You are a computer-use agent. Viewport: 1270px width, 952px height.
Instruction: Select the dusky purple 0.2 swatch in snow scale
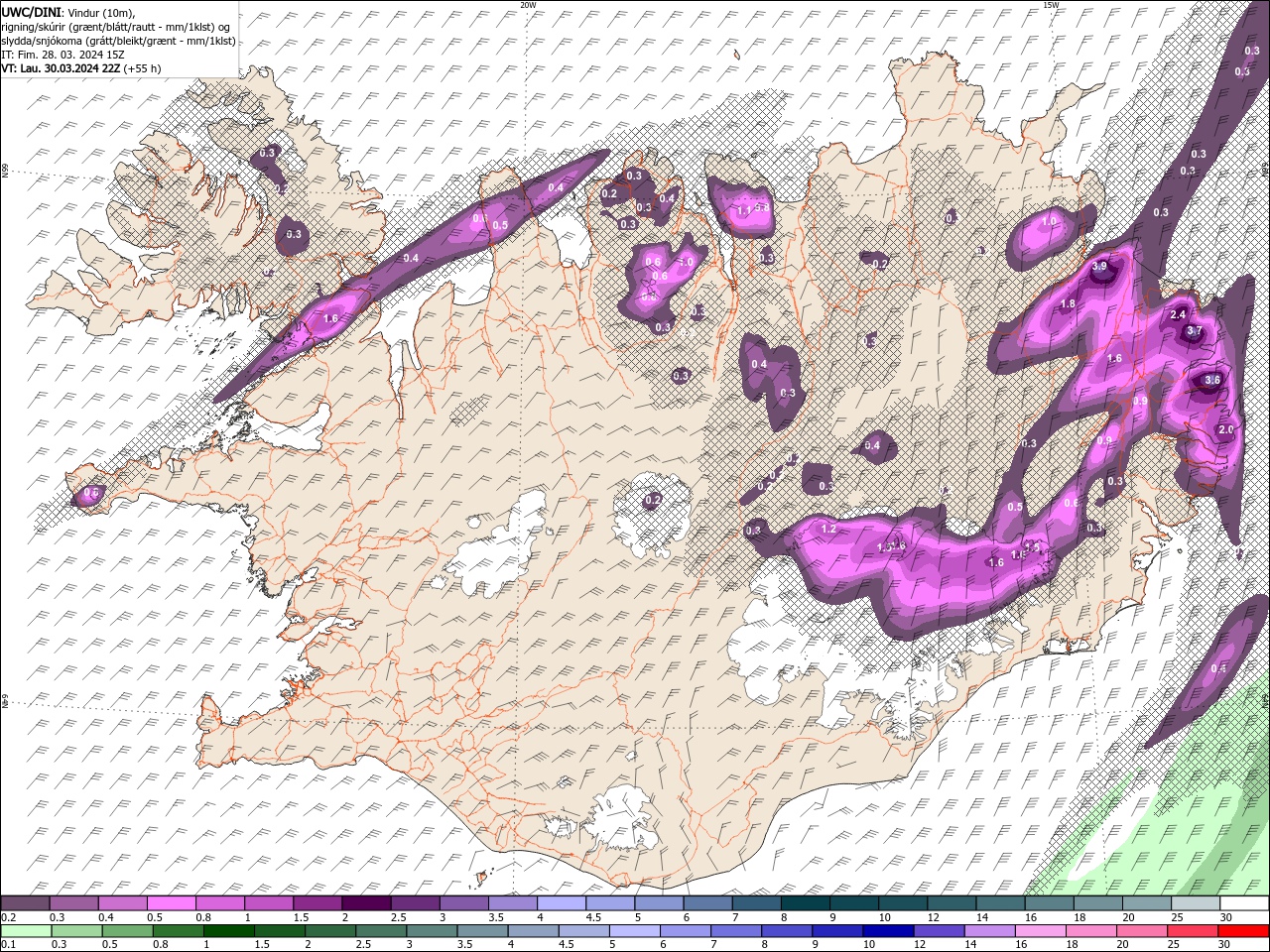(x=25, y=903)
